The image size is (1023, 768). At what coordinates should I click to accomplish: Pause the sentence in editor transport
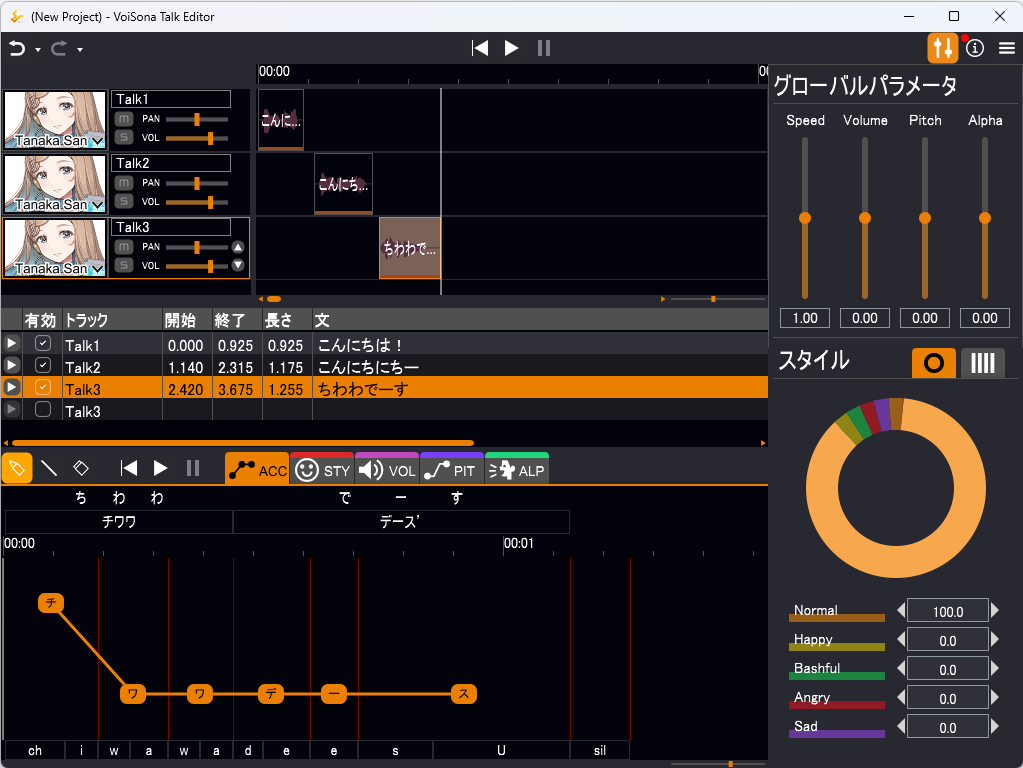[x=192, y=468]
